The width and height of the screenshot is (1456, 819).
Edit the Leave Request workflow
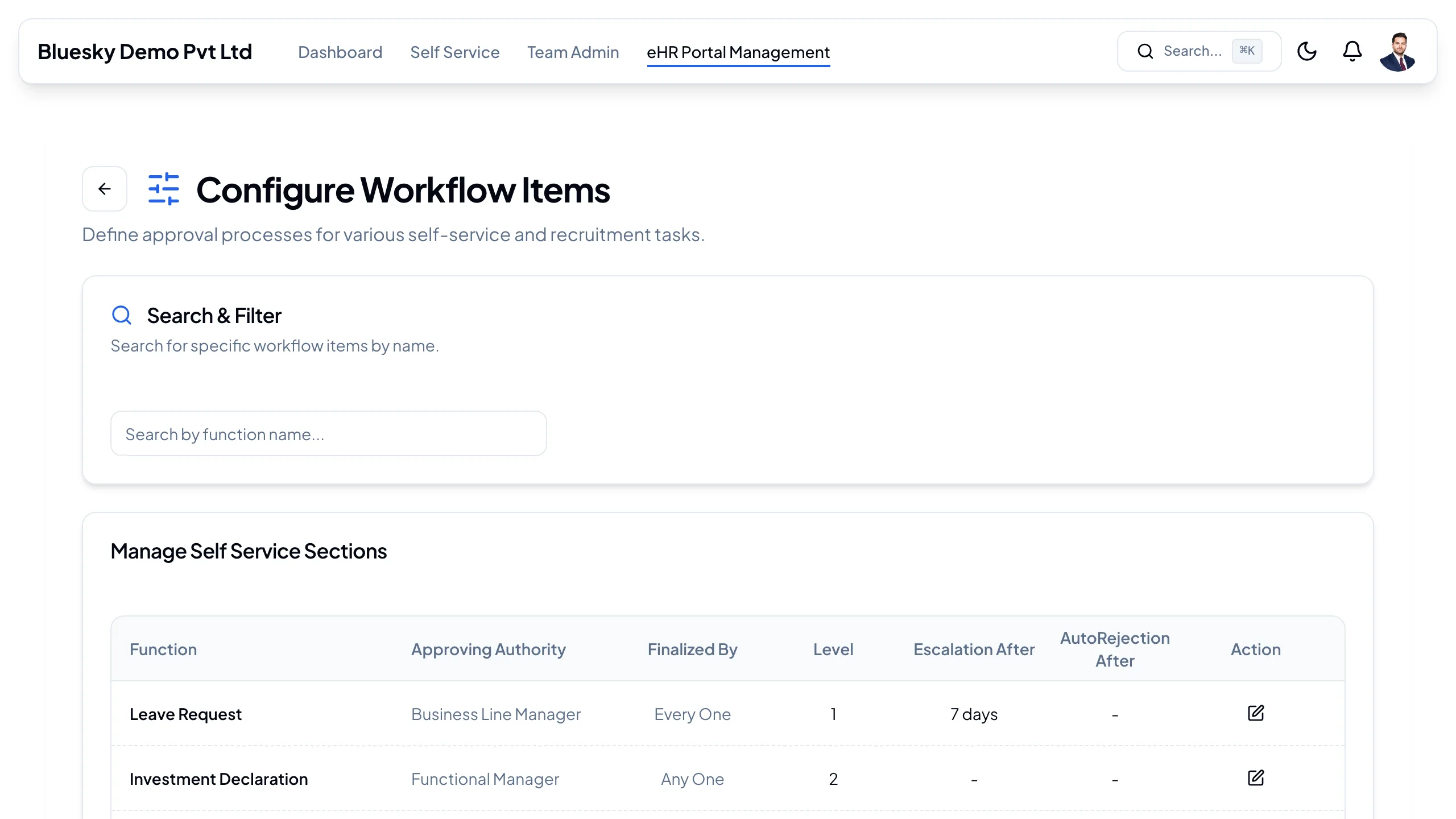[x=1256, y=713]
